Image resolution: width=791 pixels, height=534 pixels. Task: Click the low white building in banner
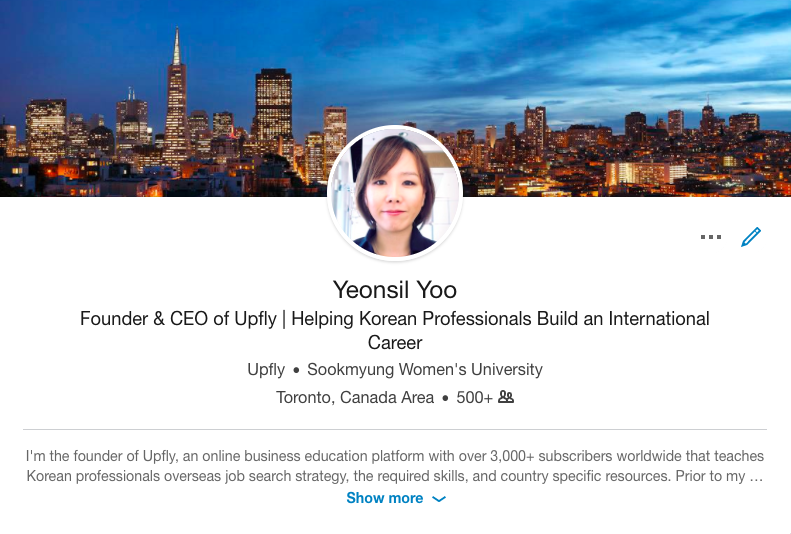(646, 173)
